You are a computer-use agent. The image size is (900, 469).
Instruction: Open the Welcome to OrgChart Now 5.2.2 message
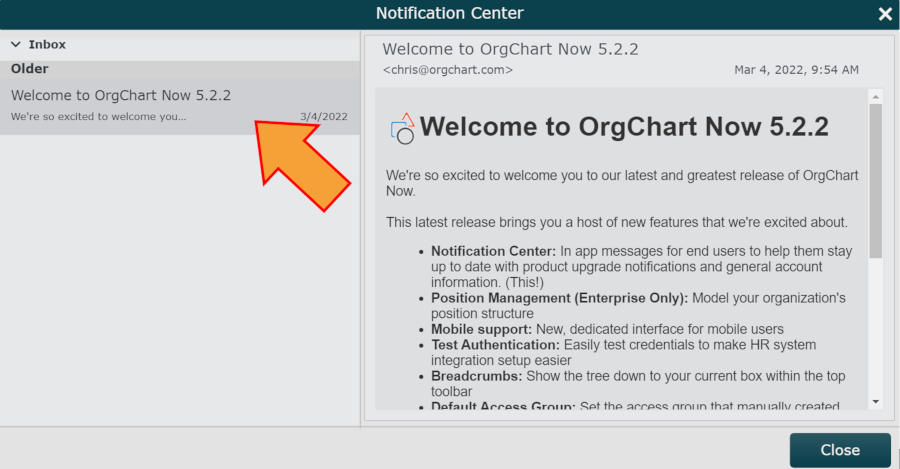click(x=180, y=106)
